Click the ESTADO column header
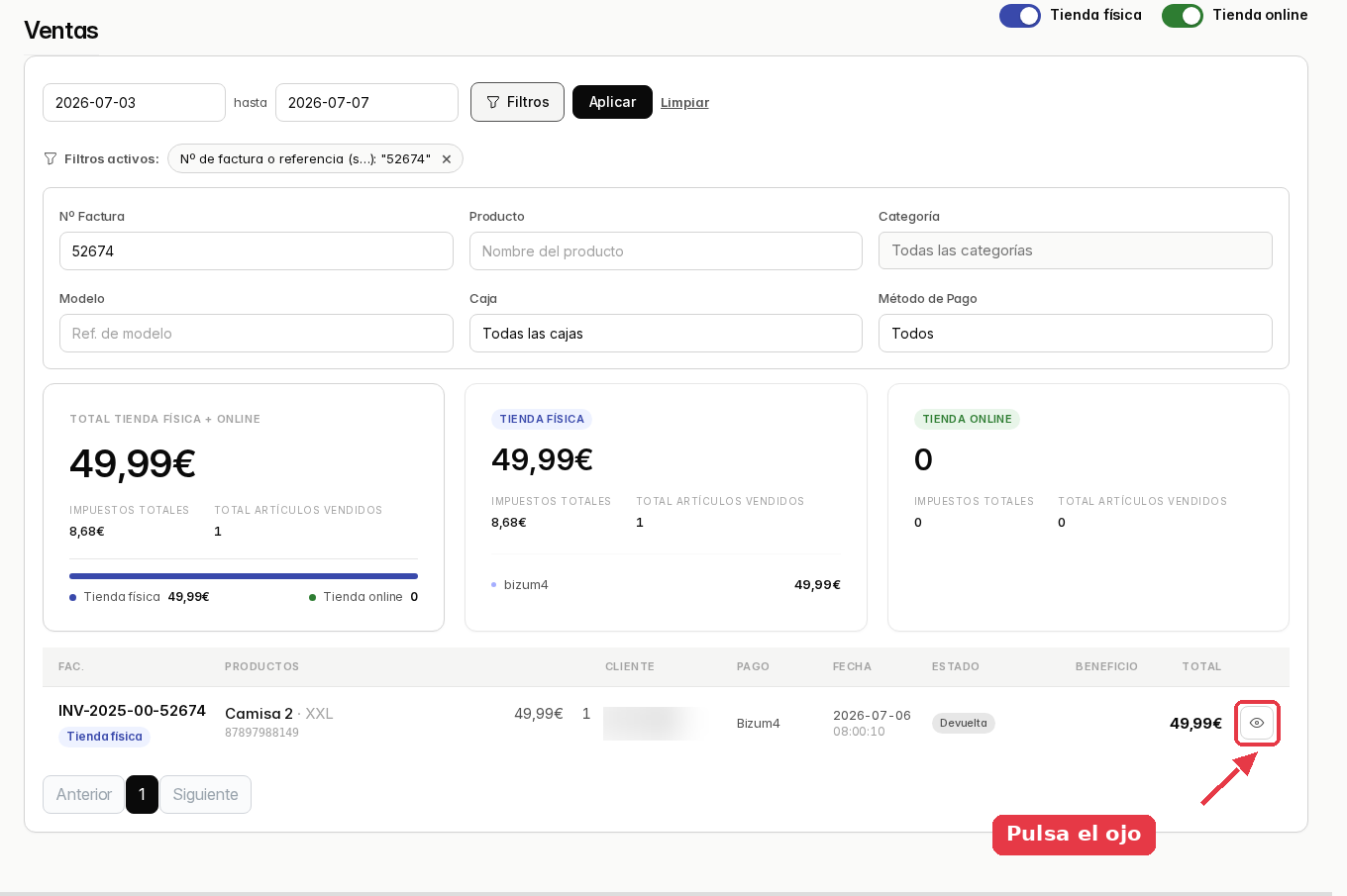1347x896 pixels. pos(956,667)
